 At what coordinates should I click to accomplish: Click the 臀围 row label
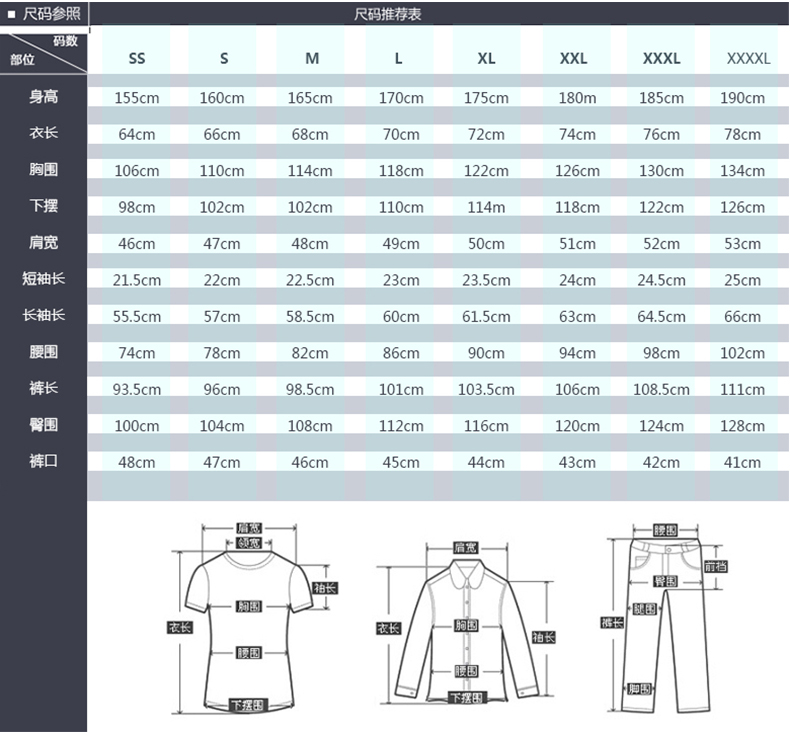pyautogui.click(x=43, y=425)
